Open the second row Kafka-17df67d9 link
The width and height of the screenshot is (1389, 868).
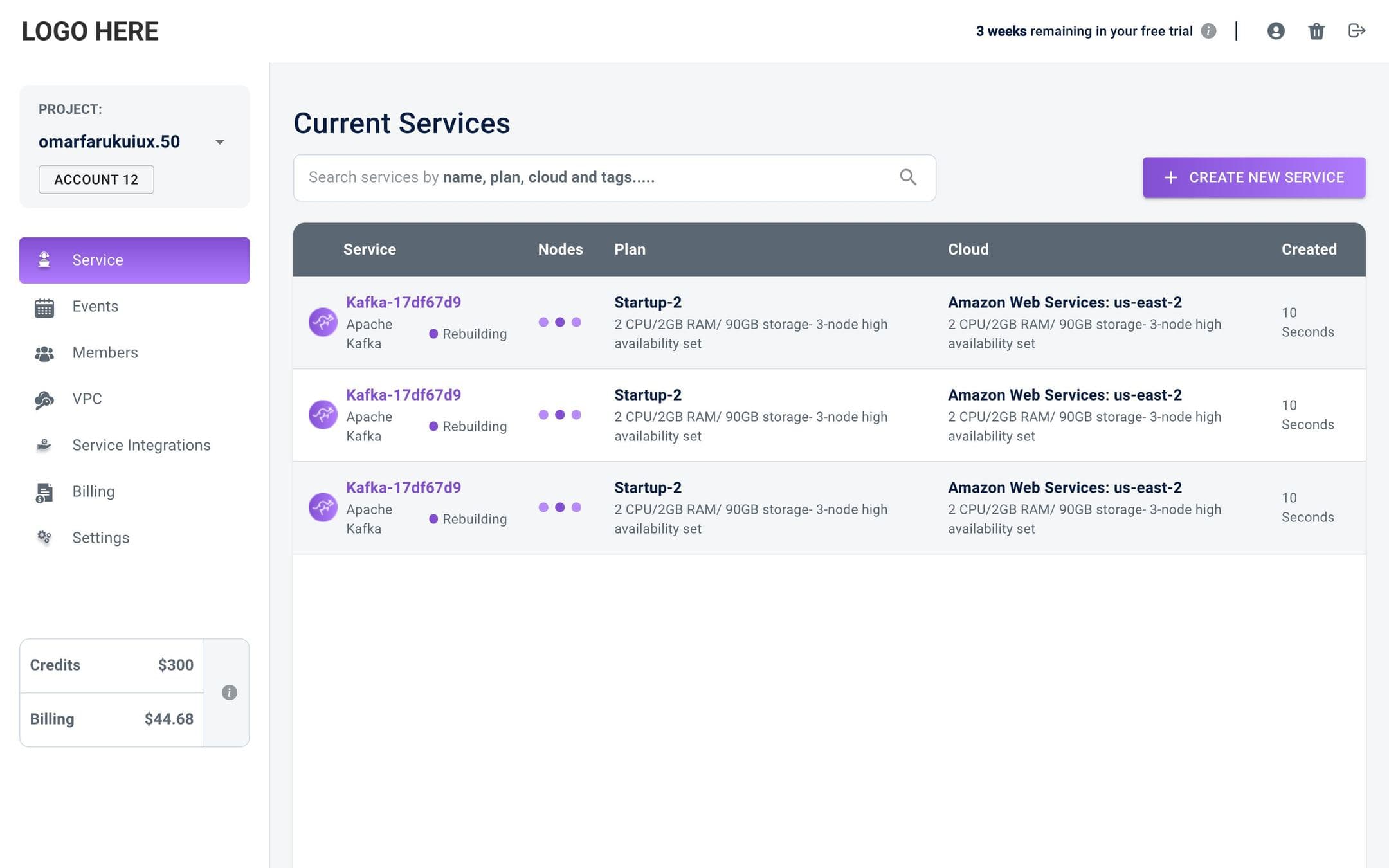[403, 395]
